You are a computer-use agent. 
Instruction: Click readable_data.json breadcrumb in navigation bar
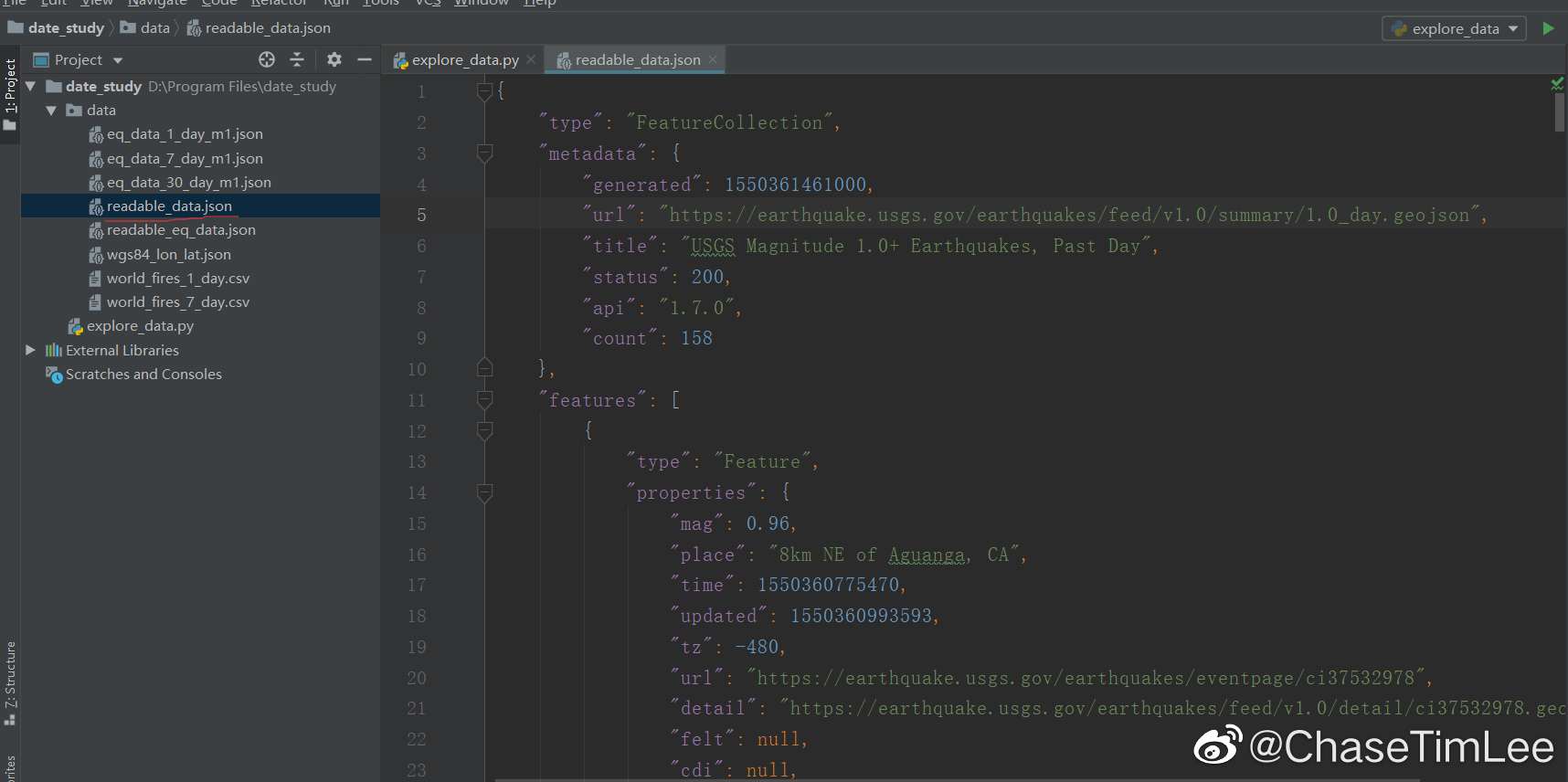click(x=260, y=28)
